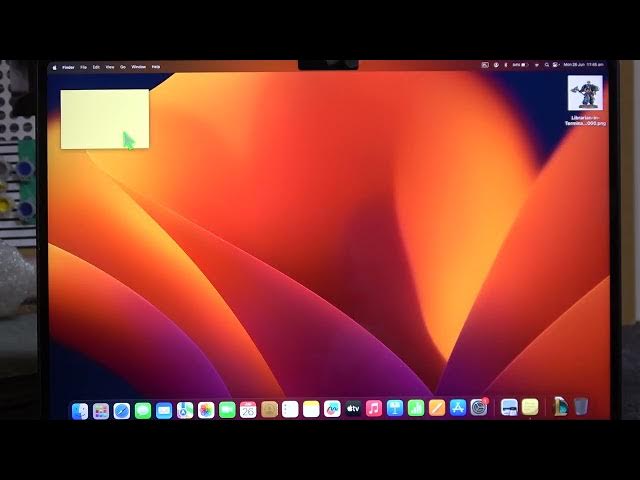Open the App Store in dock

pos(458,408)
